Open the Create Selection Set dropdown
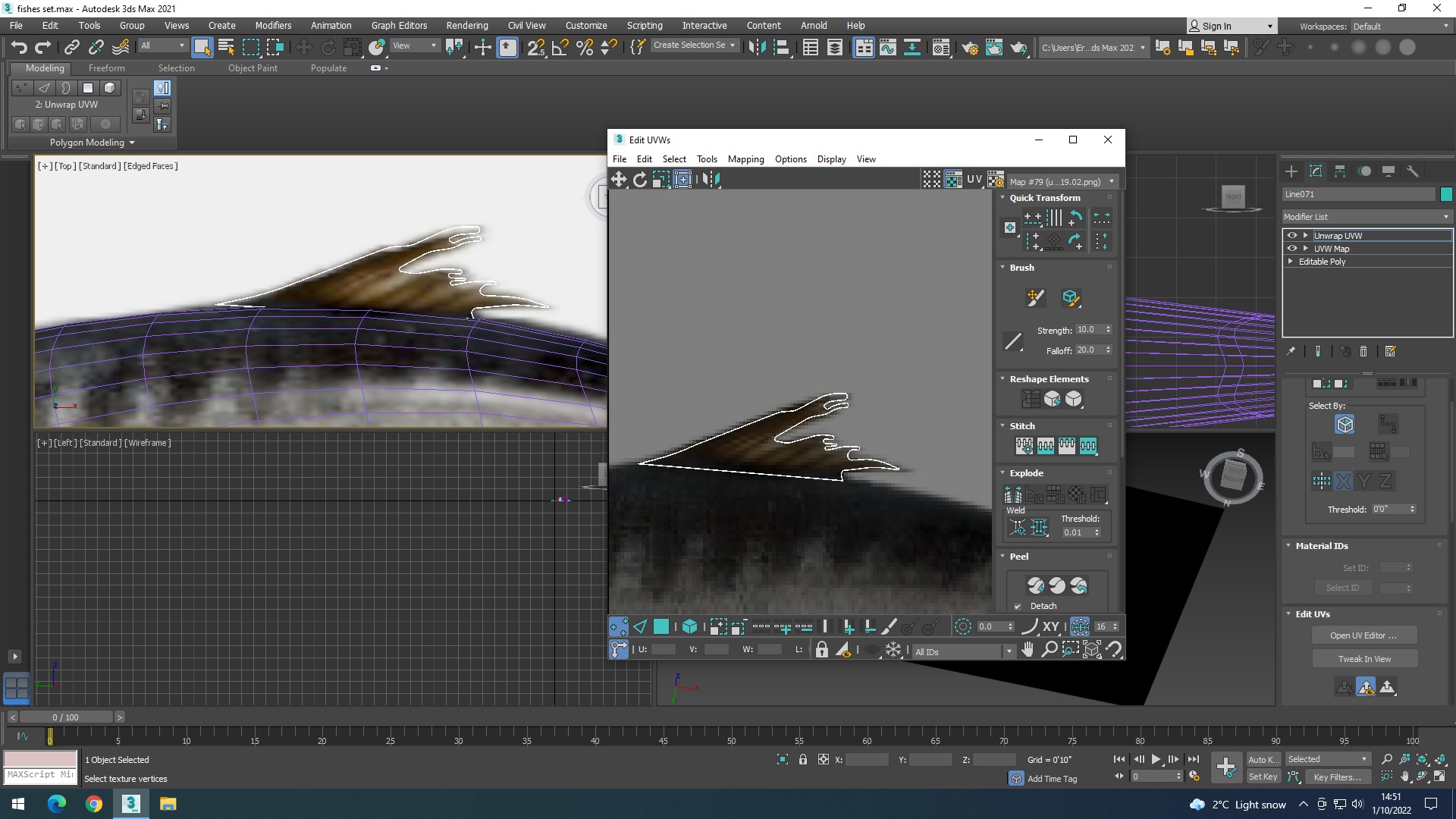This screenshot has height=819, width=1456. click(x=694, y=45)
